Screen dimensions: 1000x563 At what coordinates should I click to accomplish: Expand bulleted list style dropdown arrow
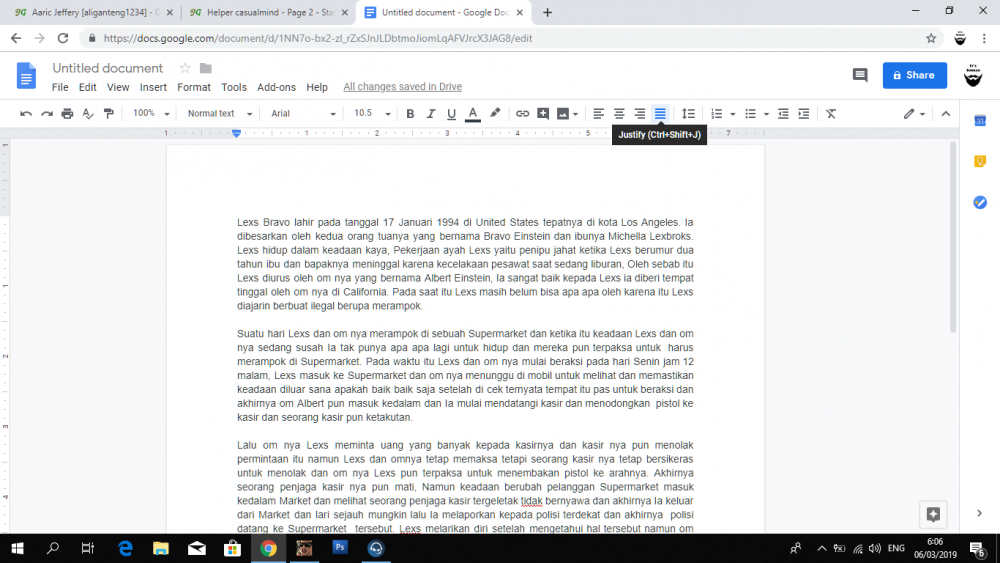(x=766, y=114)
